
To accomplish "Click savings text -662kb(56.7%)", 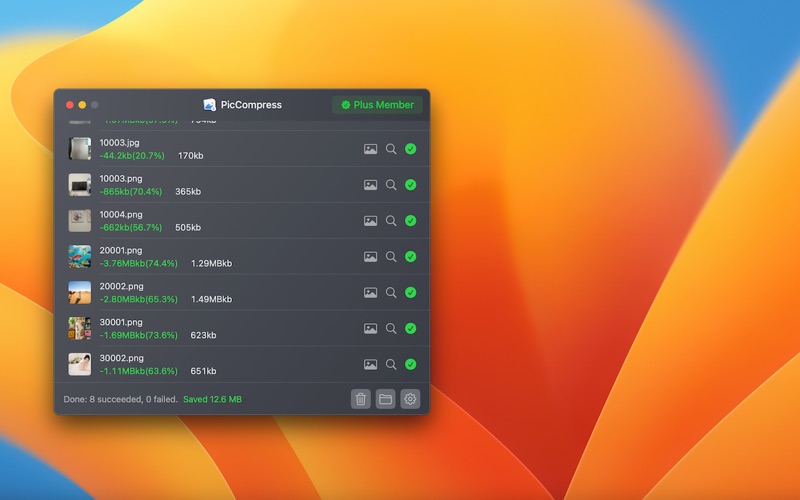I will (x=131, y=228).
